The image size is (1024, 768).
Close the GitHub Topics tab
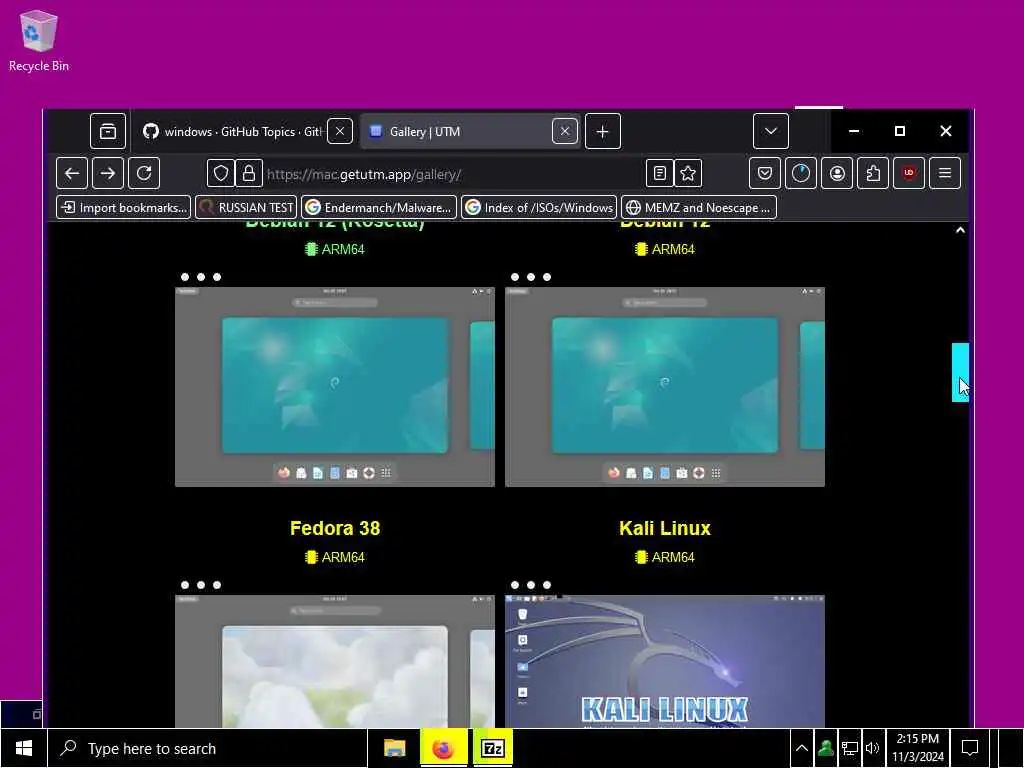coord(340,131)
